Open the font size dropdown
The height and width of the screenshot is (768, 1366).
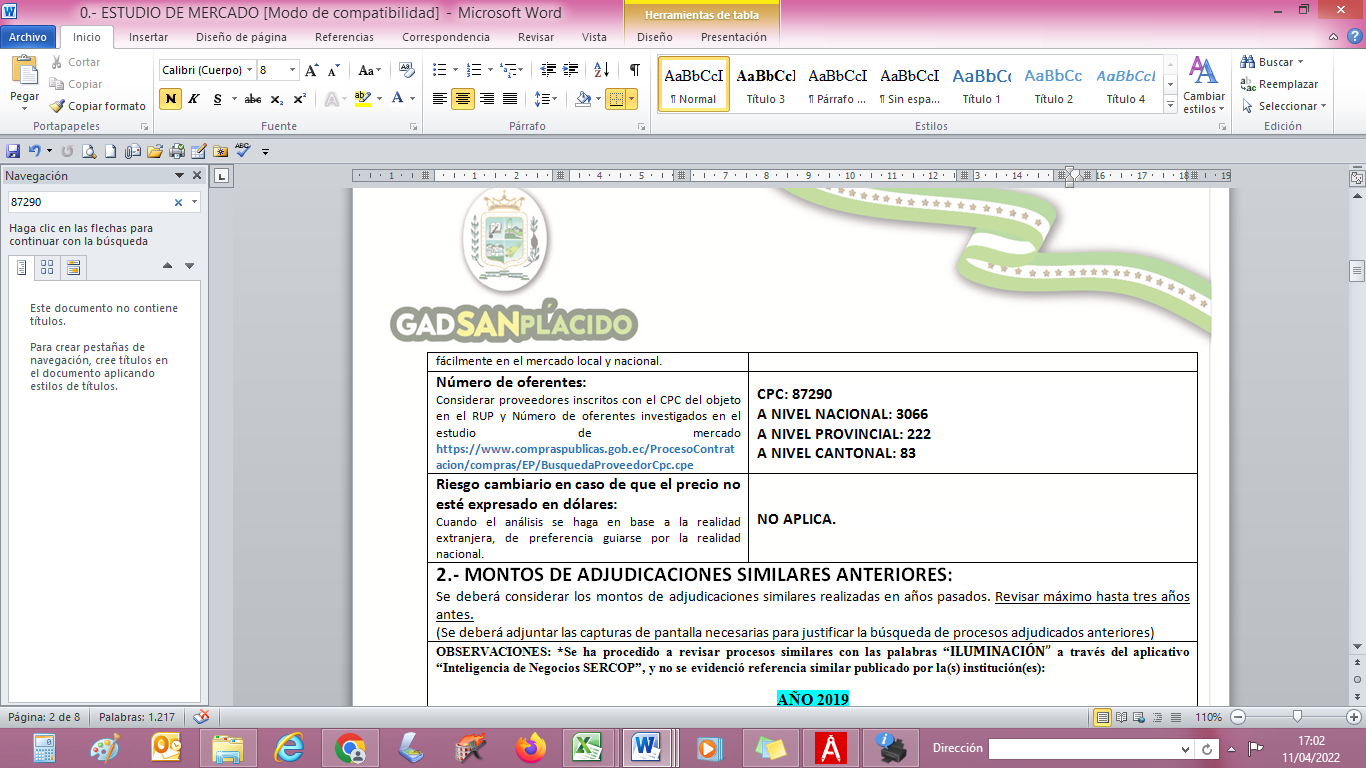(x=293, y=70)
